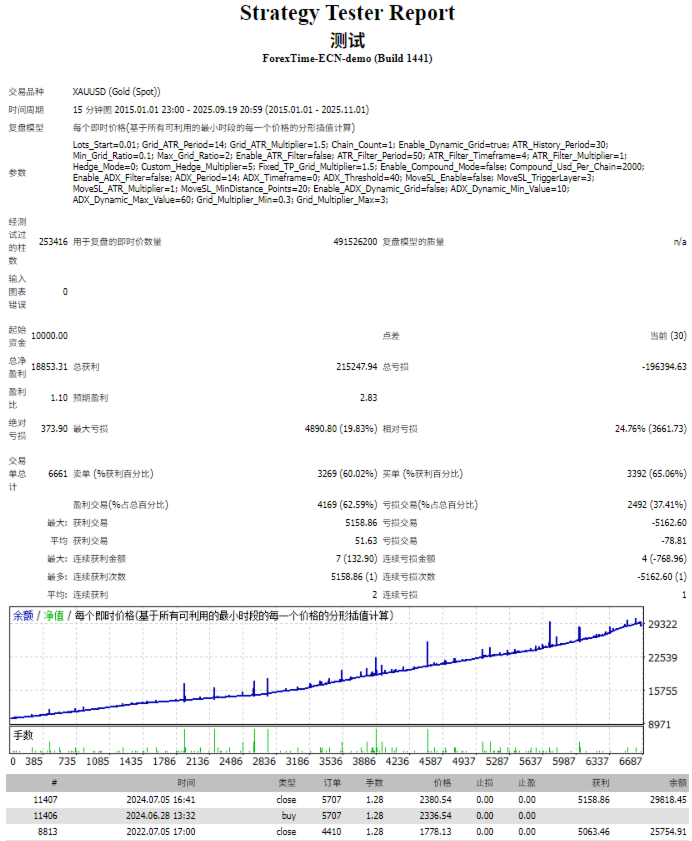Click the '预期盈利' label
This screenshot has height=841, width=692.
point(90,398)
